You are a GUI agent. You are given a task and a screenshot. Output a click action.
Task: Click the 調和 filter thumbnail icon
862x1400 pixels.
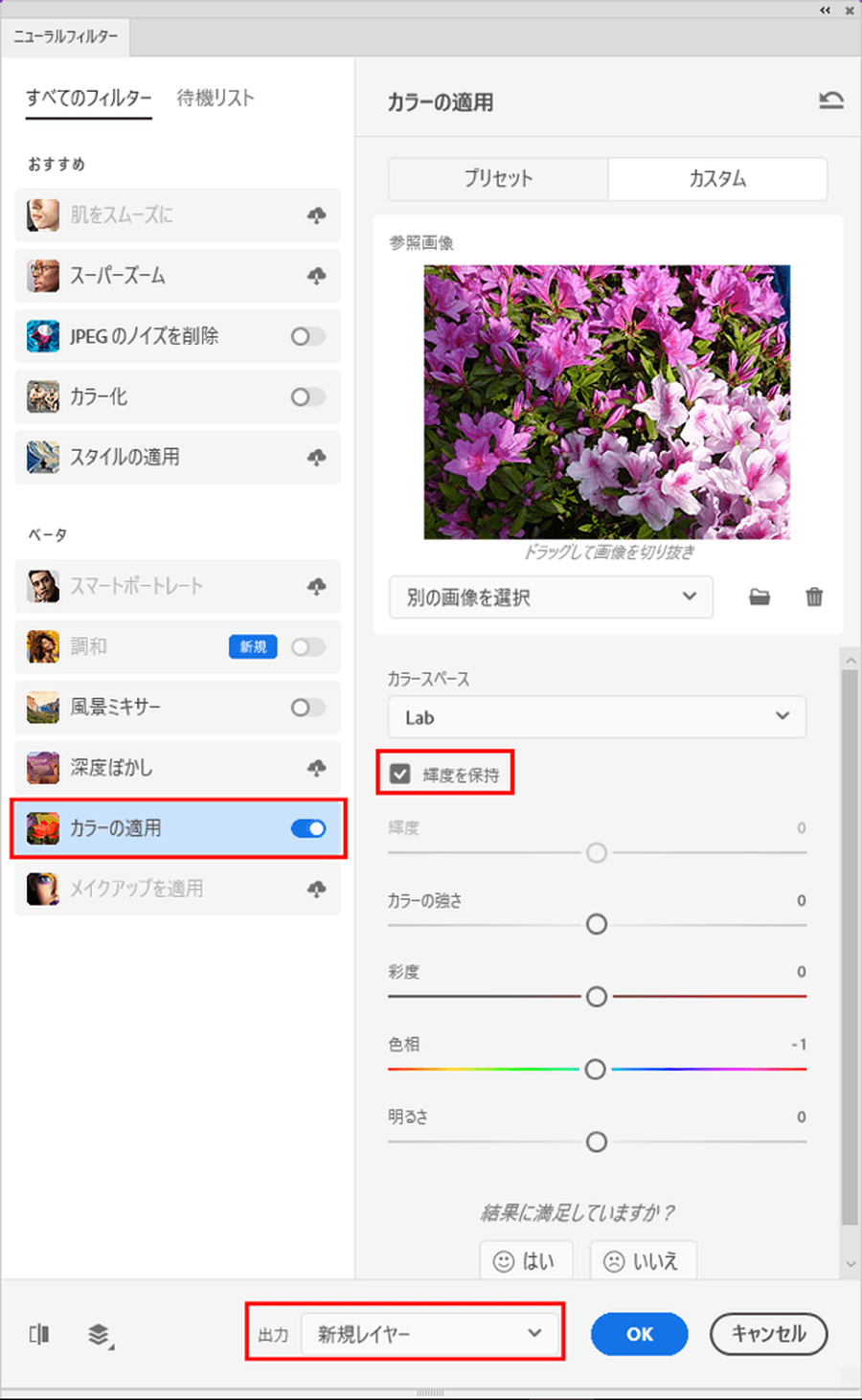tap(43, 646)
